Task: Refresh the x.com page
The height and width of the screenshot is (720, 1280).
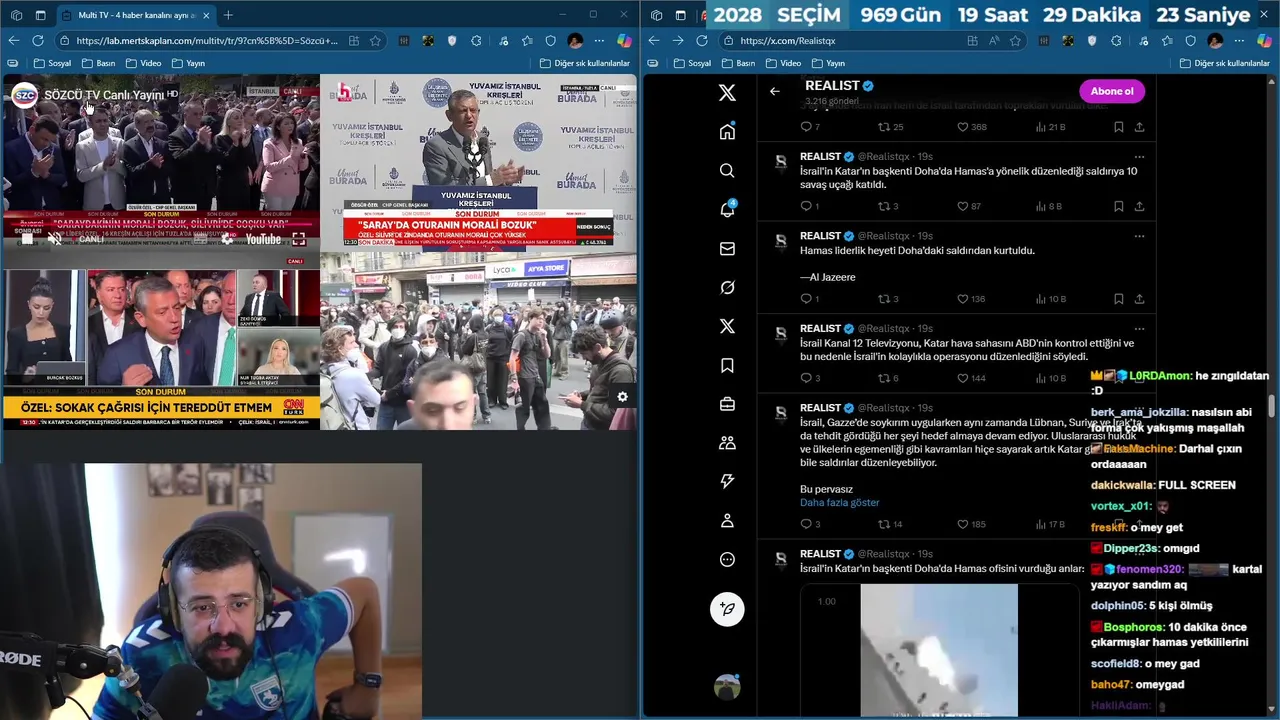Action: tap(701, 40)
